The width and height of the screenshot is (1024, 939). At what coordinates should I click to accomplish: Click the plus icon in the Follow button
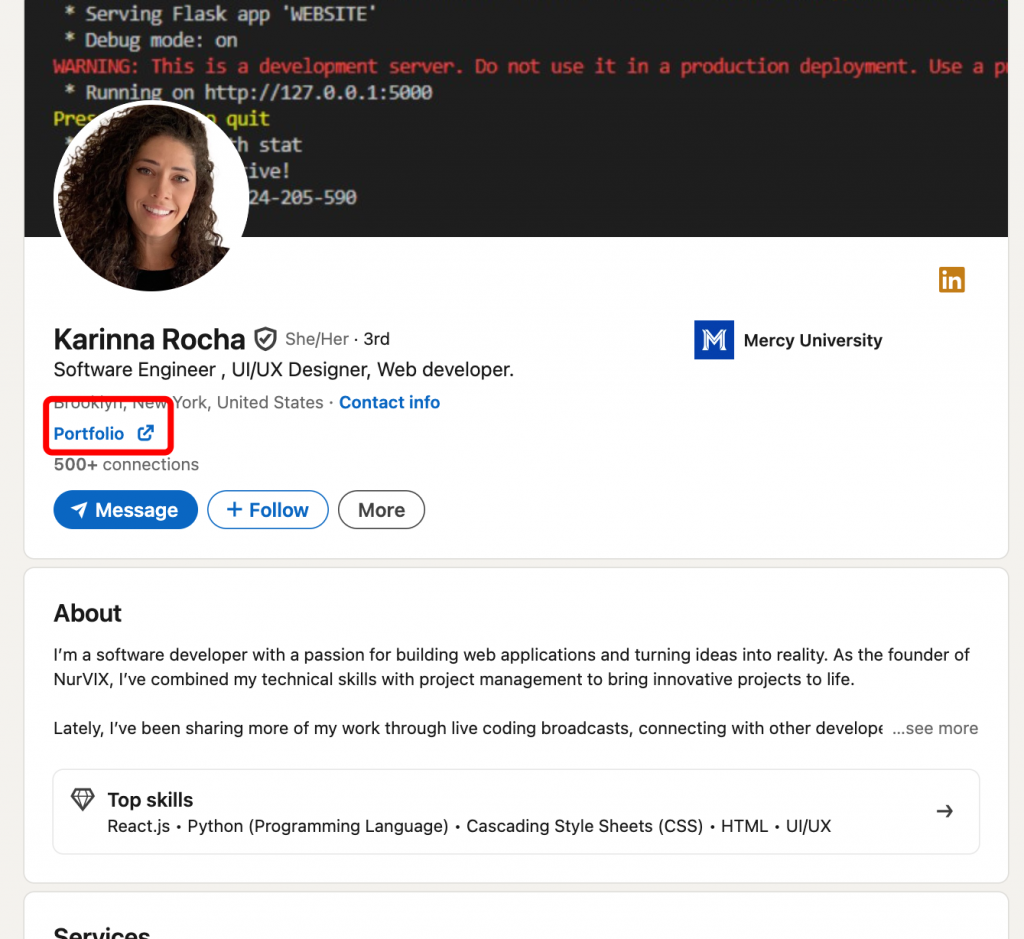click(235, 510)
